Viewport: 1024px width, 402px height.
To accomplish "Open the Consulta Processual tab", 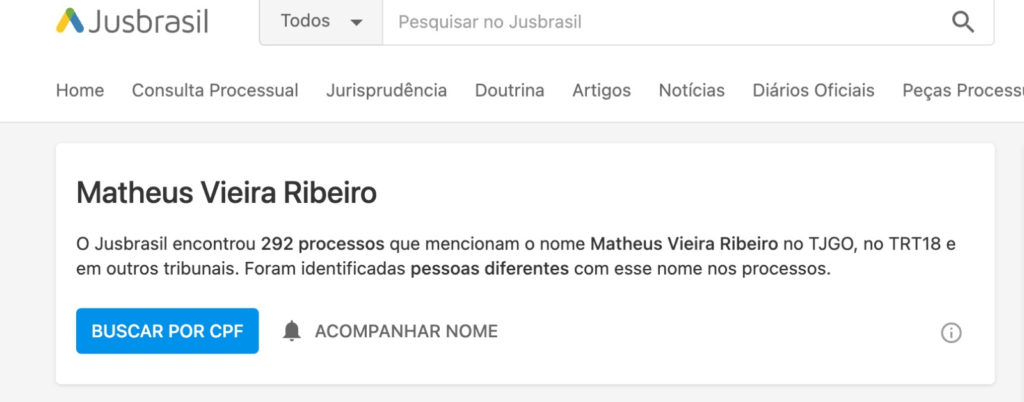I will [215, 90].
